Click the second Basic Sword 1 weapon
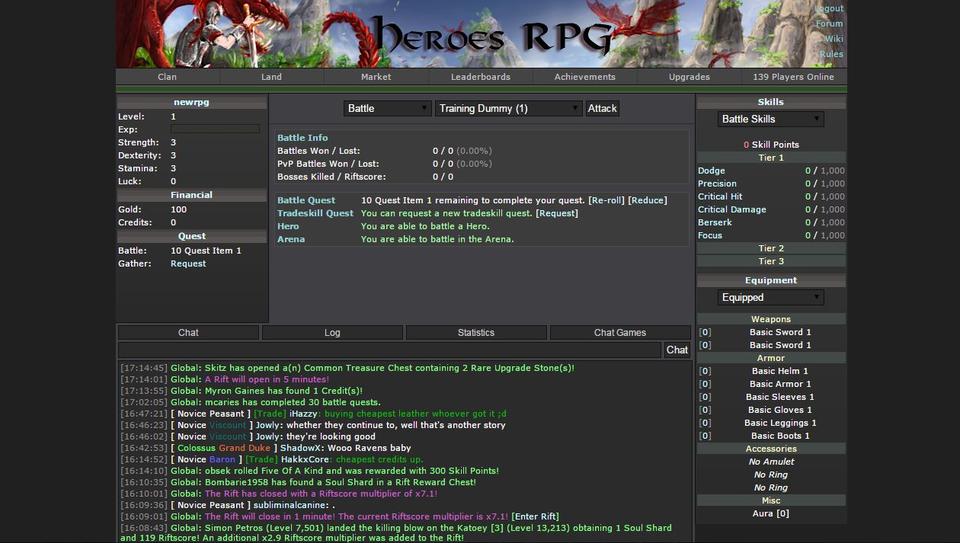 pyautogui.click(x=780, y=345)
